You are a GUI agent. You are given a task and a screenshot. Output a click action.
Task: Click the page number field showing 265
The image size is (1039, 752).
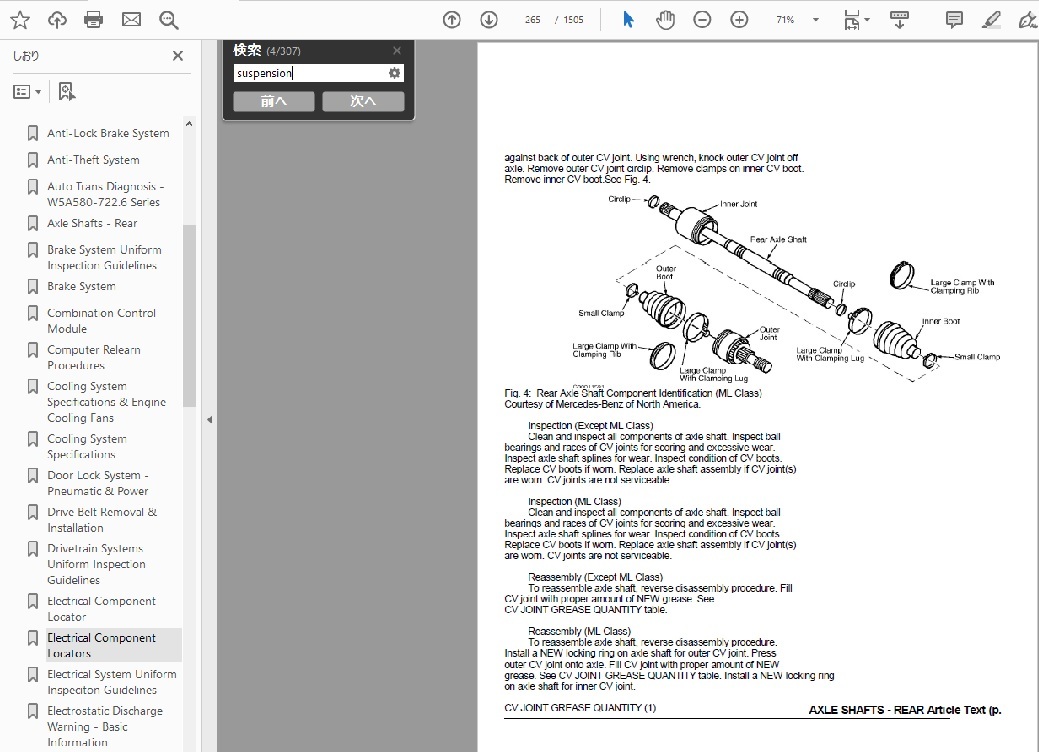[x=533, y=20]
